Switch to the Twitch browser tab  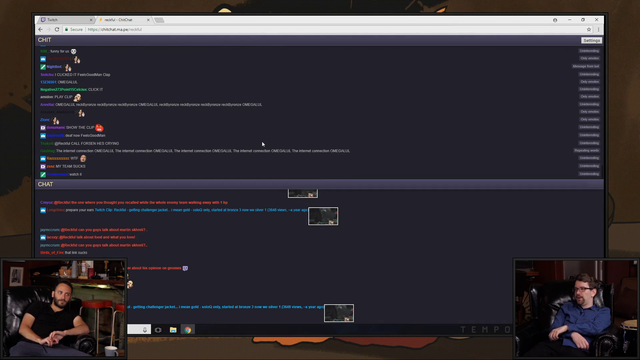tap(65, 20)
